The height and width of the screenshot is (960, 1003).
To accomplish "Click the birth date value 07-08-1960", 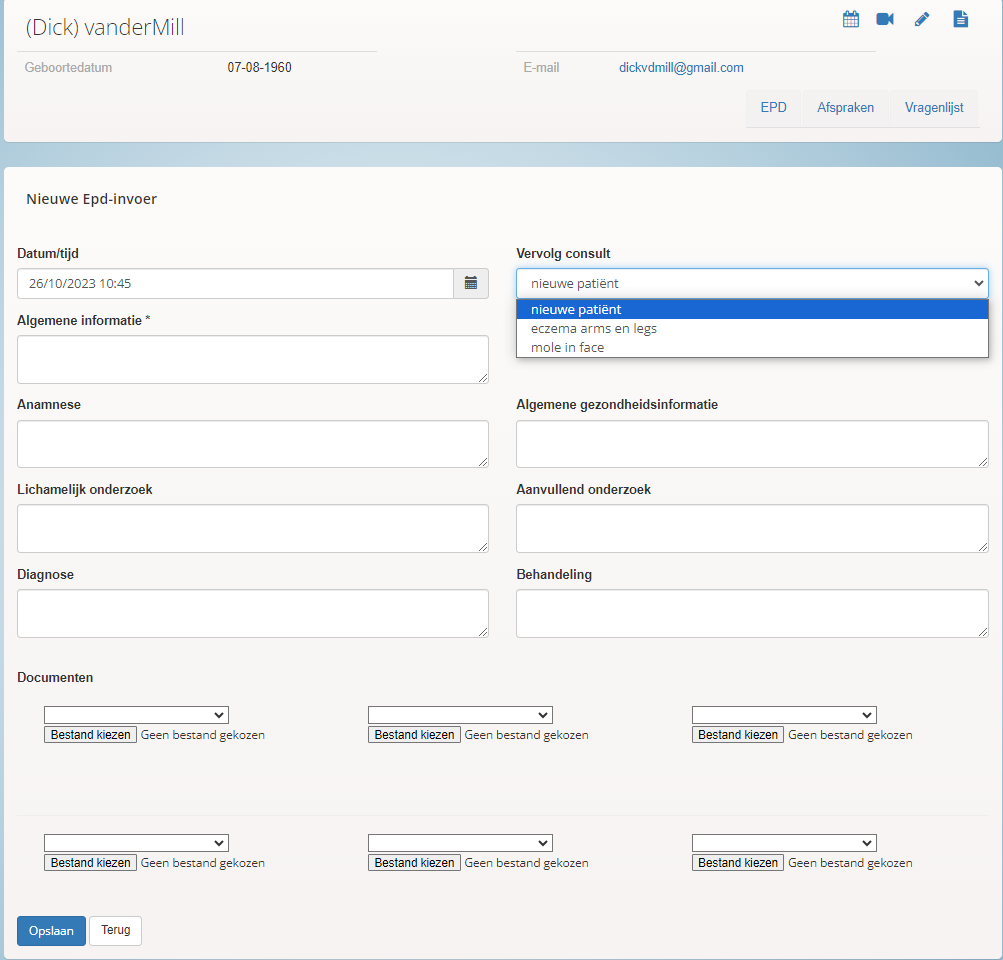I will point(259,67).
